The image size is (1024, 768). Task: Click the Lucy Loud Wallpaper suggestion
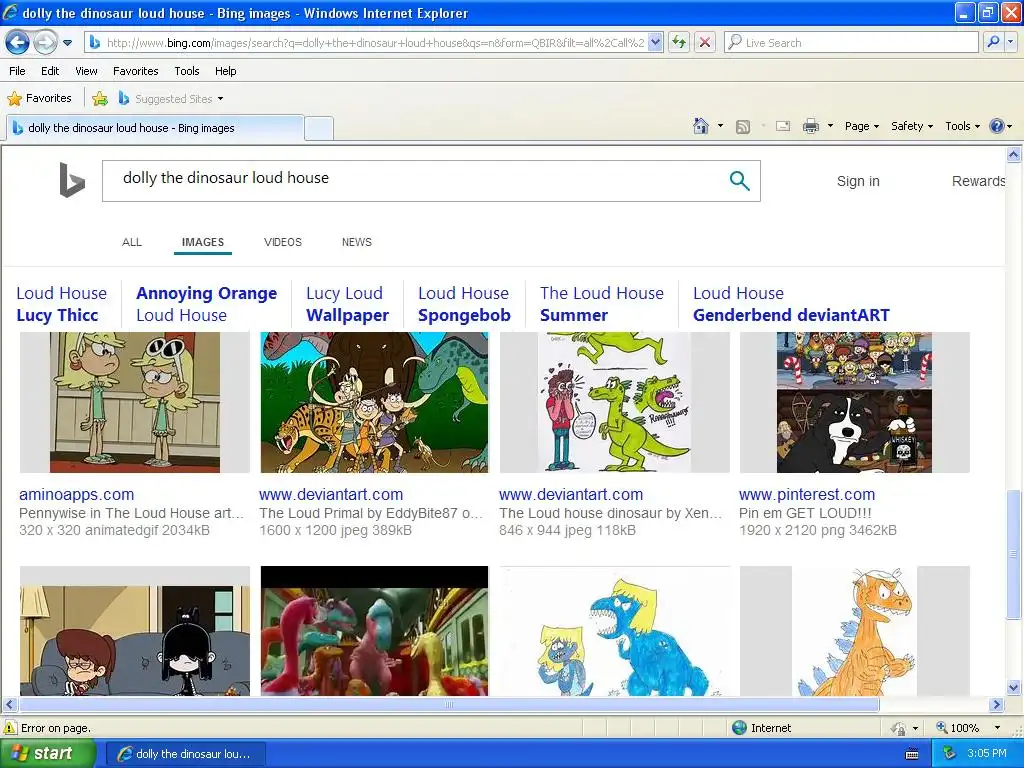[347, 304]
